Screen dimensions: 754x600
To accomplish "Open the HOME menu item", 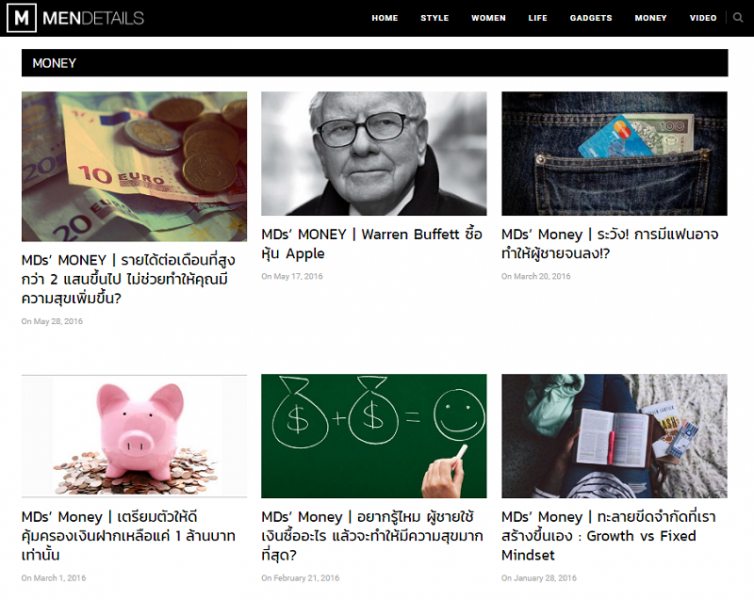I will (385, 18).
